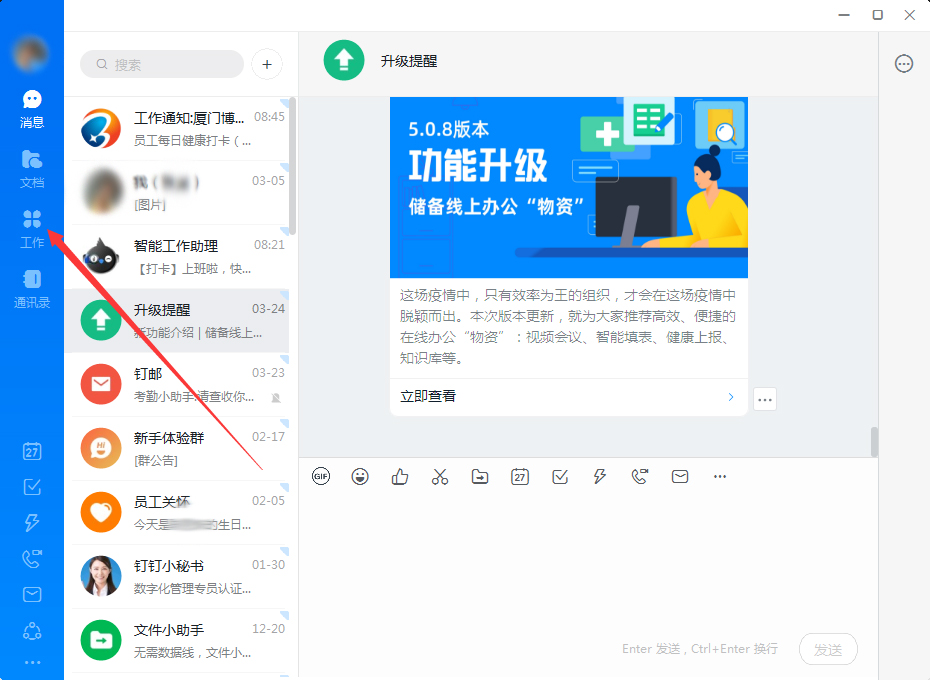Screen dimensions: 930x680
Task: Switch to the 通讯录 (Contacts) section
Action: (x=31, y=289)
